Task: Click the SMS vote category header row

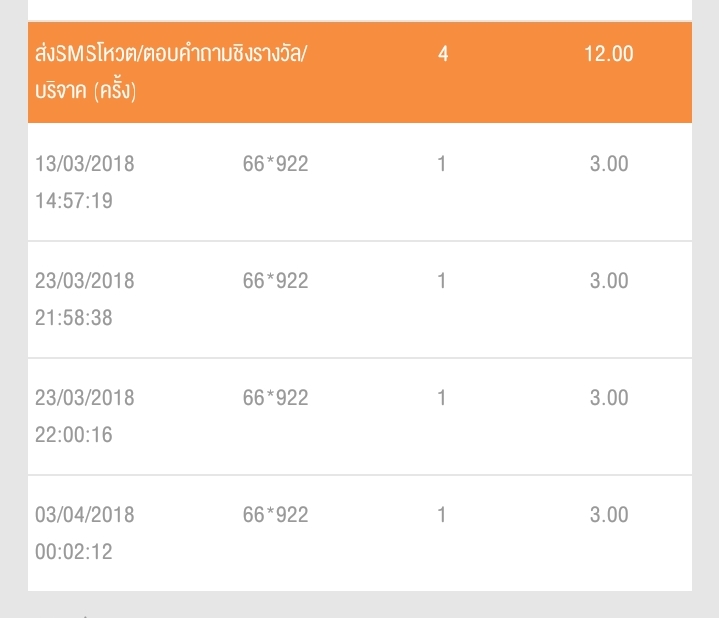Action: (171, 72)
